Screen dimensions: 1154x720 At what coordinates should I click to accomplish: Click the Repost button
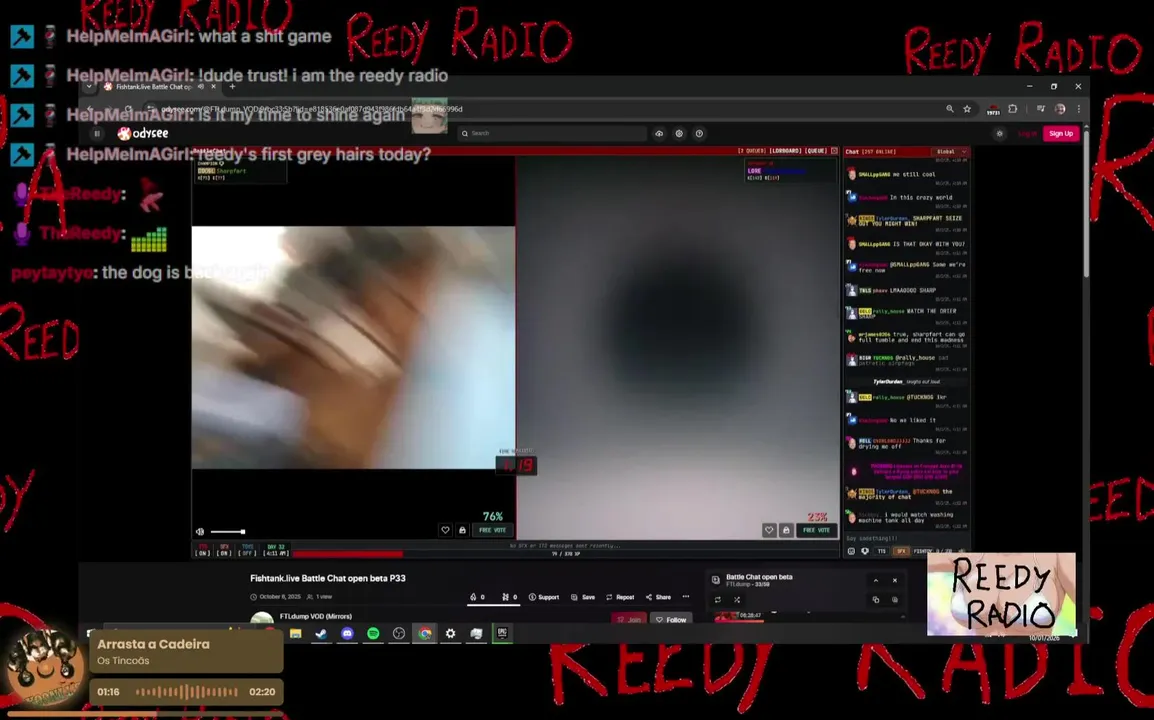click(x=620, y=597)
